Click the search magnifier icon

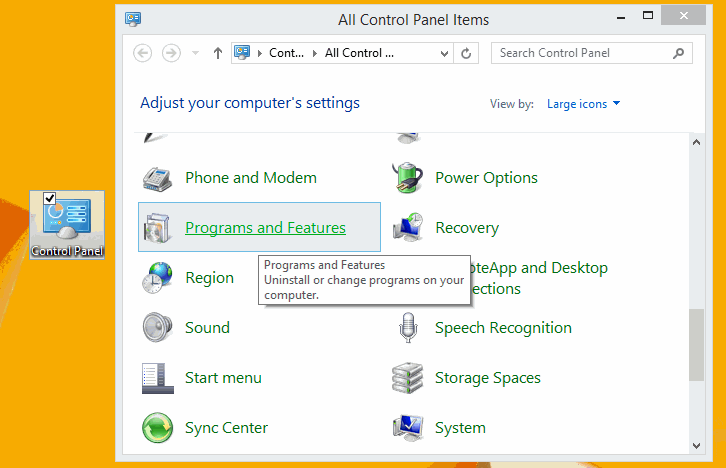[678, 53]
